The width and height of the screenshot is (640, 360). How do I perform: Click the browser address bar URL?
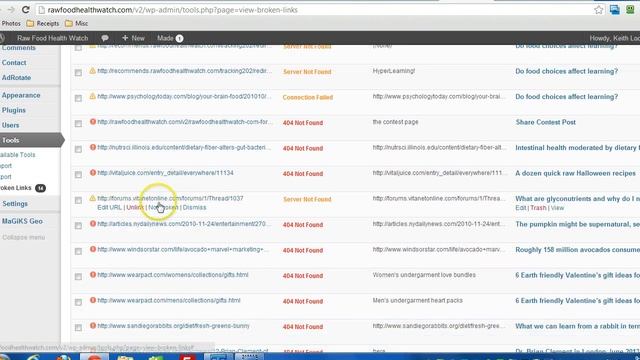click(x=172, y=10)
